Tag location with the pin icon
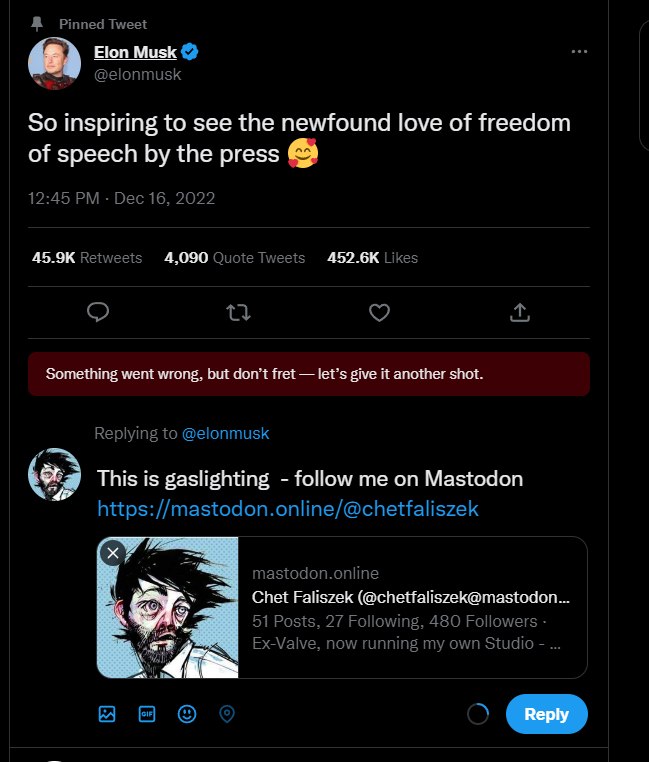The image size is (649, 762). coord(227,714)
